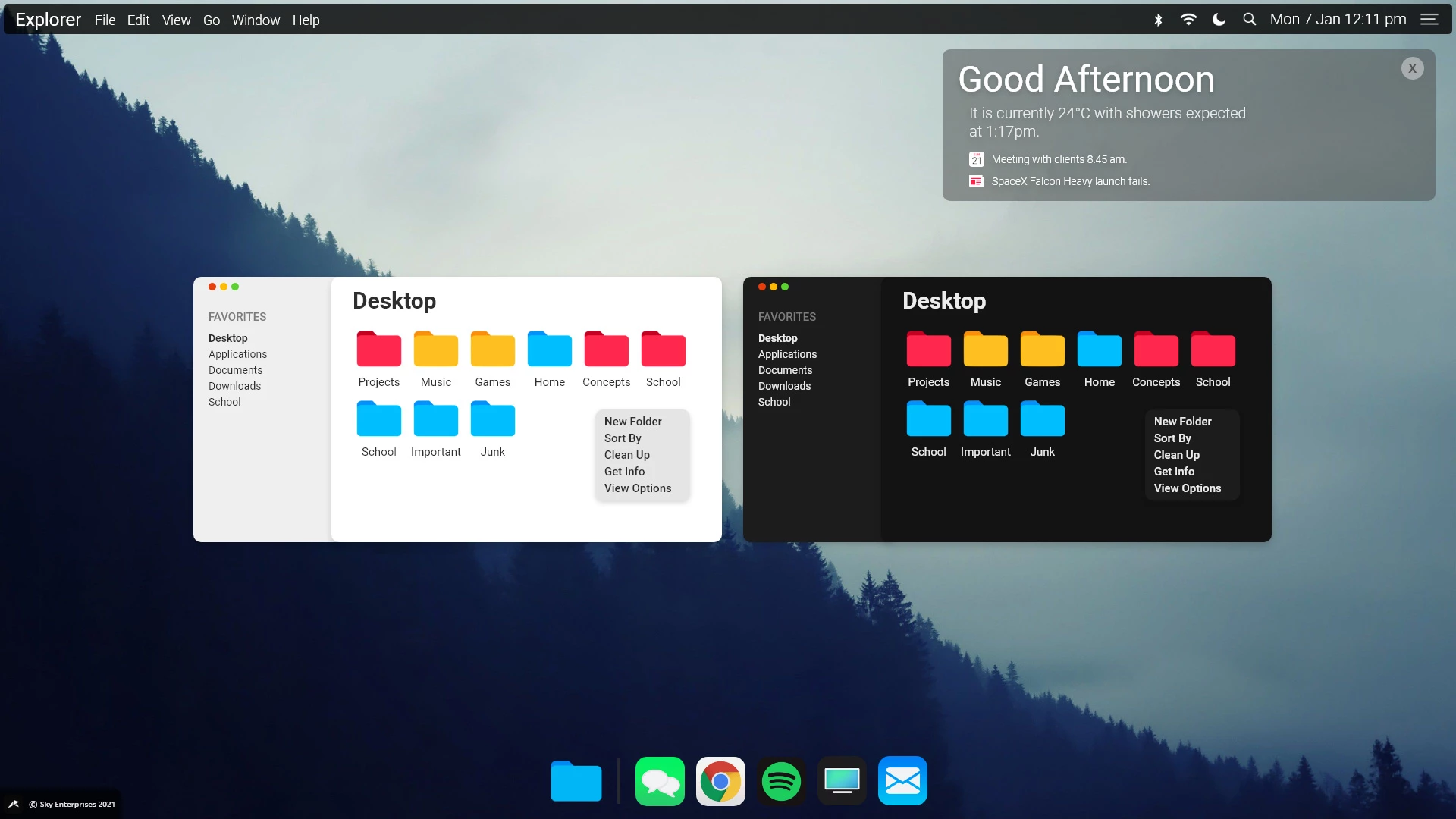
Task: Open the SpaceX Falcon Heavy news item
Action: 1059,181
